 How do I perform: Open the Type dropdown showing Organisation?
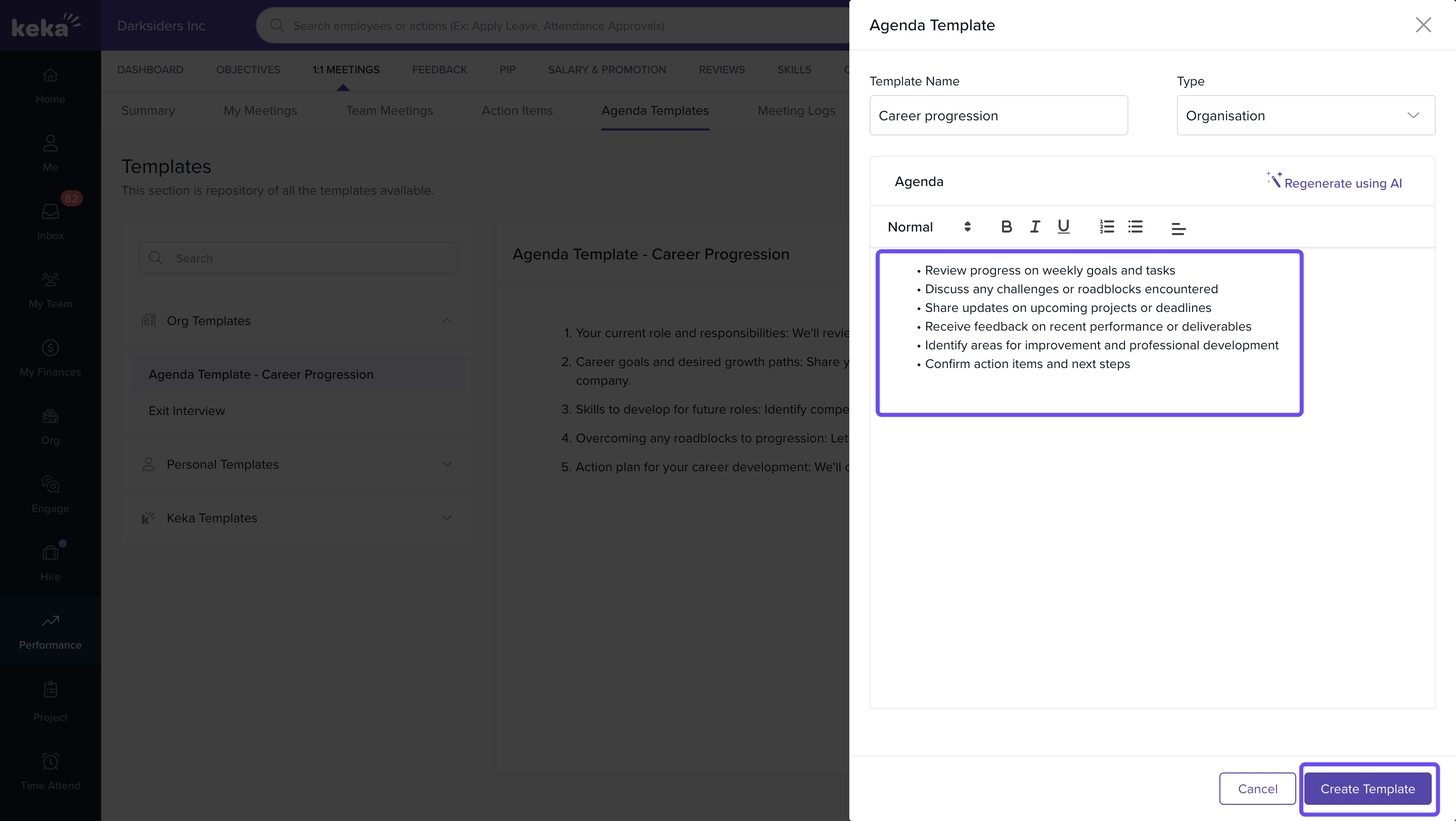pos(1305,116)
